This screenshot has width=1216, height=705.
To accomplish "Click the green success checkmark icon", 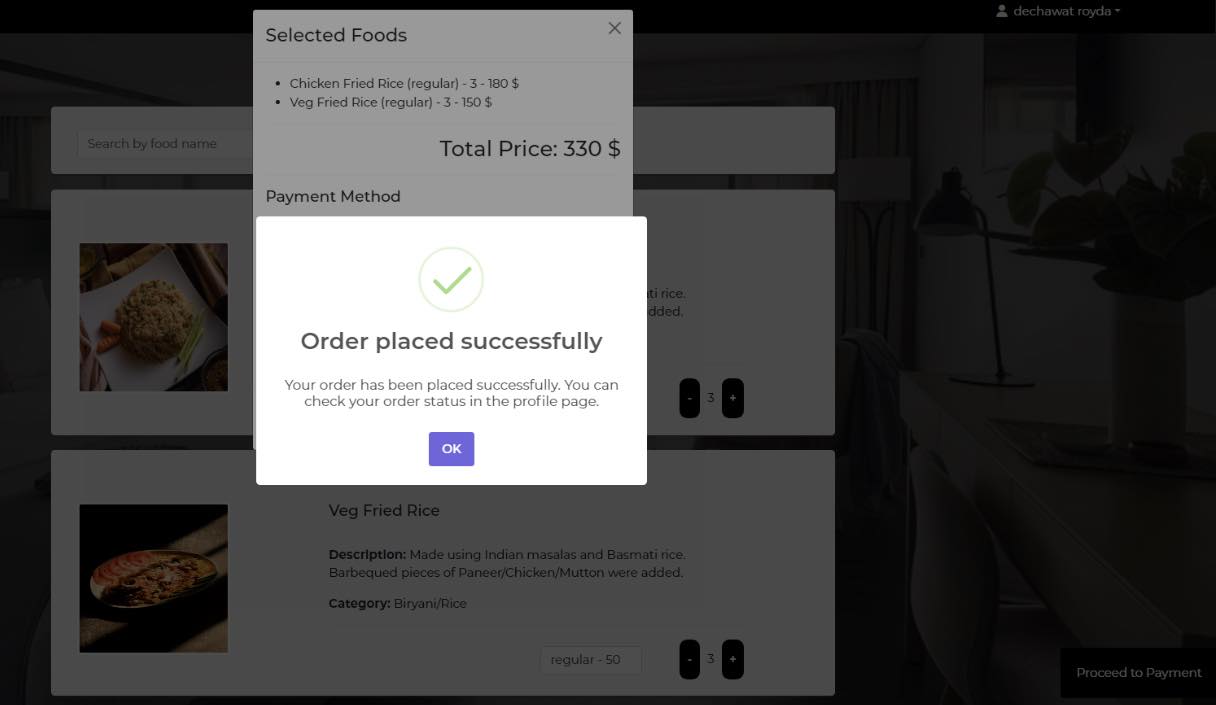I will click(451, 280).
